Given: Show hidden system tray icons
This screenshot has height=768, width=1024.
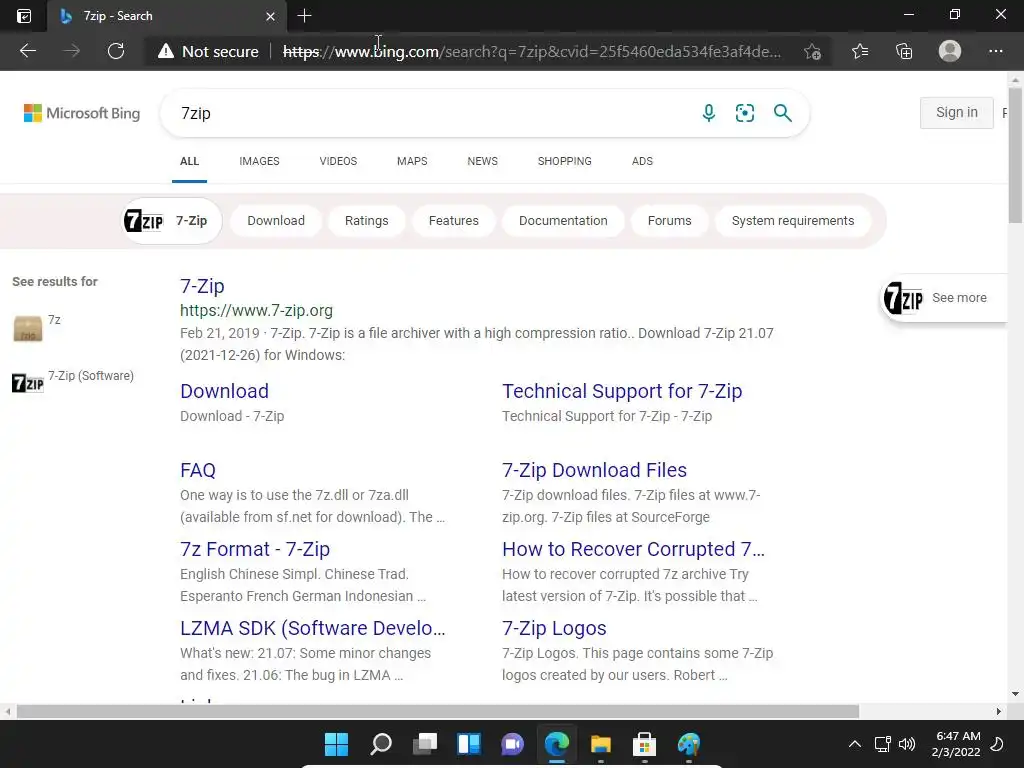Looking at the screenshot, I should pyautogui.click(x=854, y=744).
